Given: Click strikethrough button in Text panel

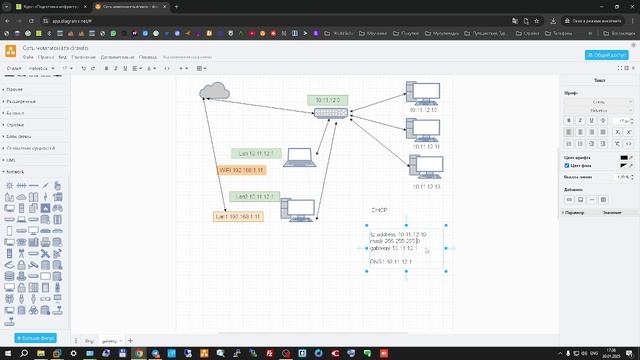Looking at the screenshot, I should point(603,120).
